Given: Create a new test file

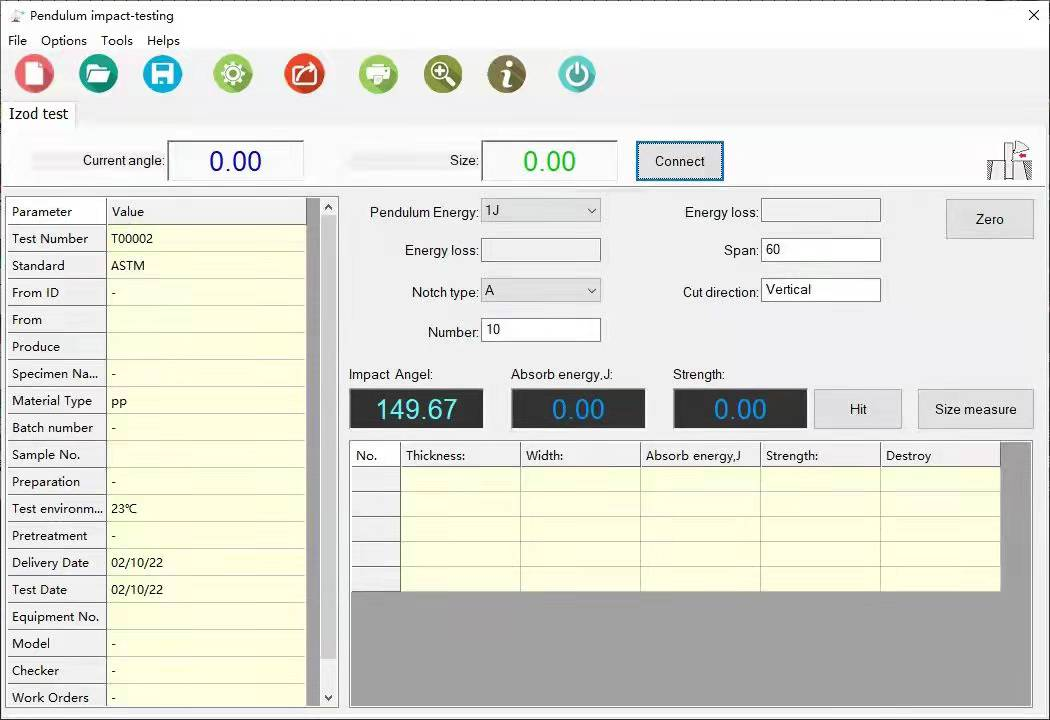Looking at the screenshot, I should [x=33, y=73].
